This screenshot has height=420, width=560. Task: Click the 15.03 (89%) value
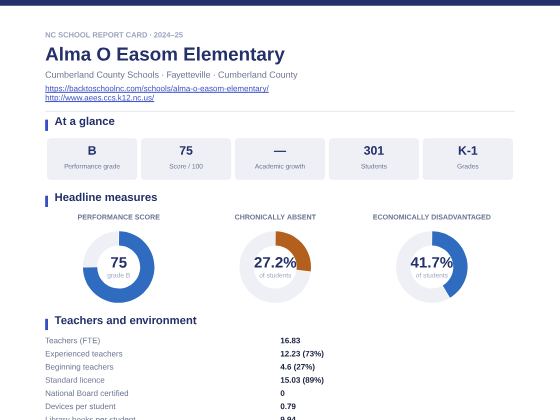[302, 380]
